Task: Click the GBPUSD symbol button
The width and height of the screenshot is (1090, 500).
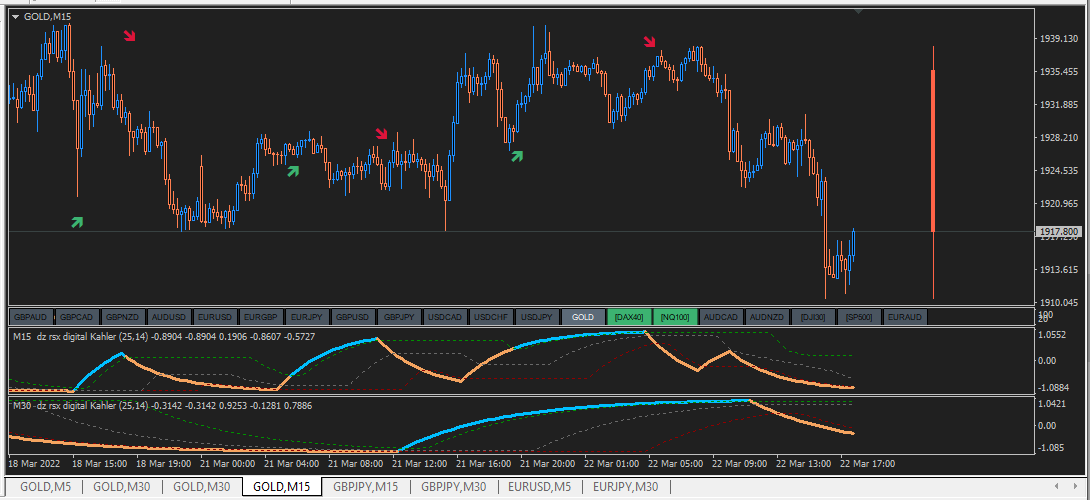Action: tap(352, 317)
